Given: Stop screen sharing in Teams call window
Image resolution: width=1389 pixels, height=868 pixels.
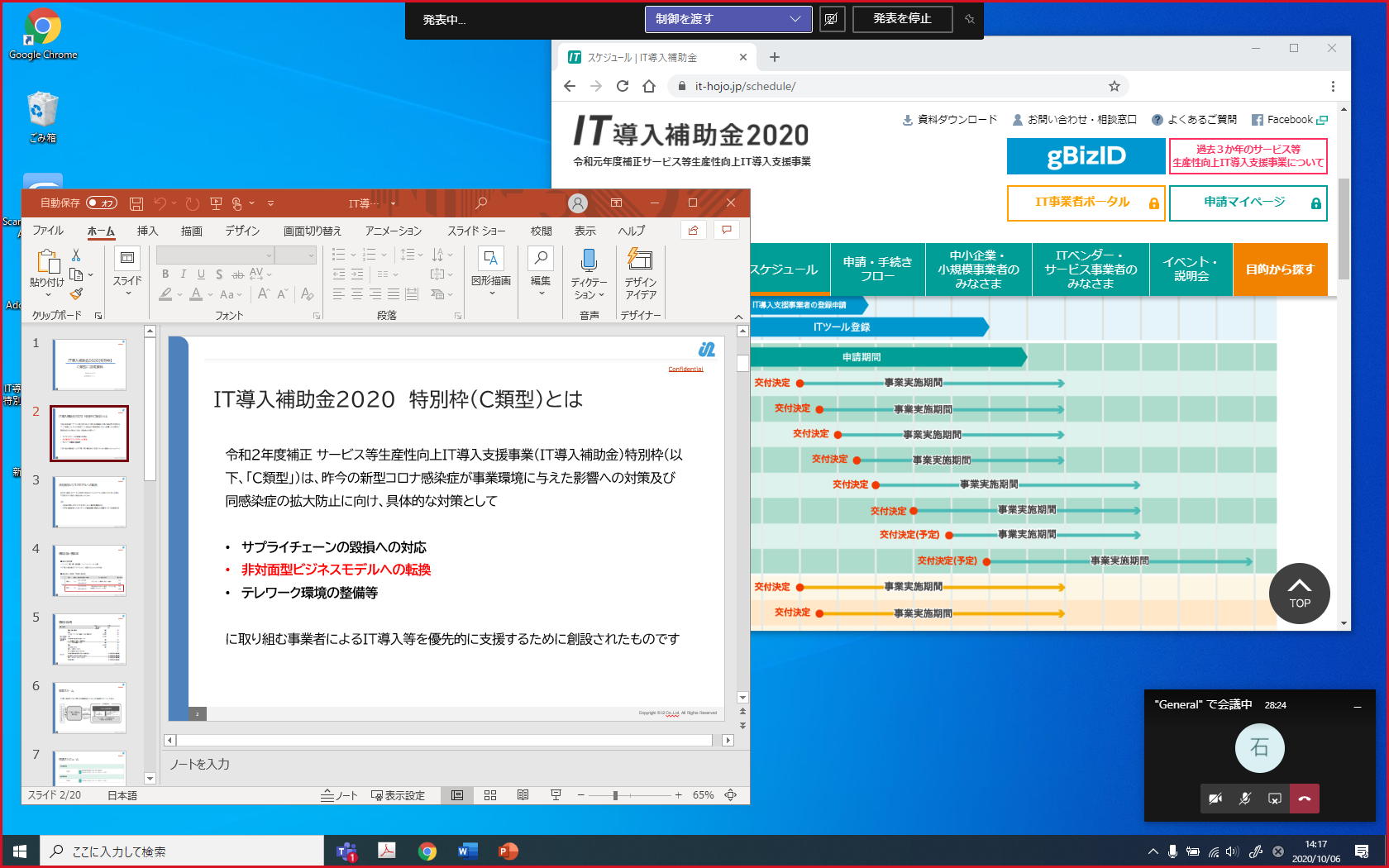Looking at the screenshot, I should tap(1275, 799).
